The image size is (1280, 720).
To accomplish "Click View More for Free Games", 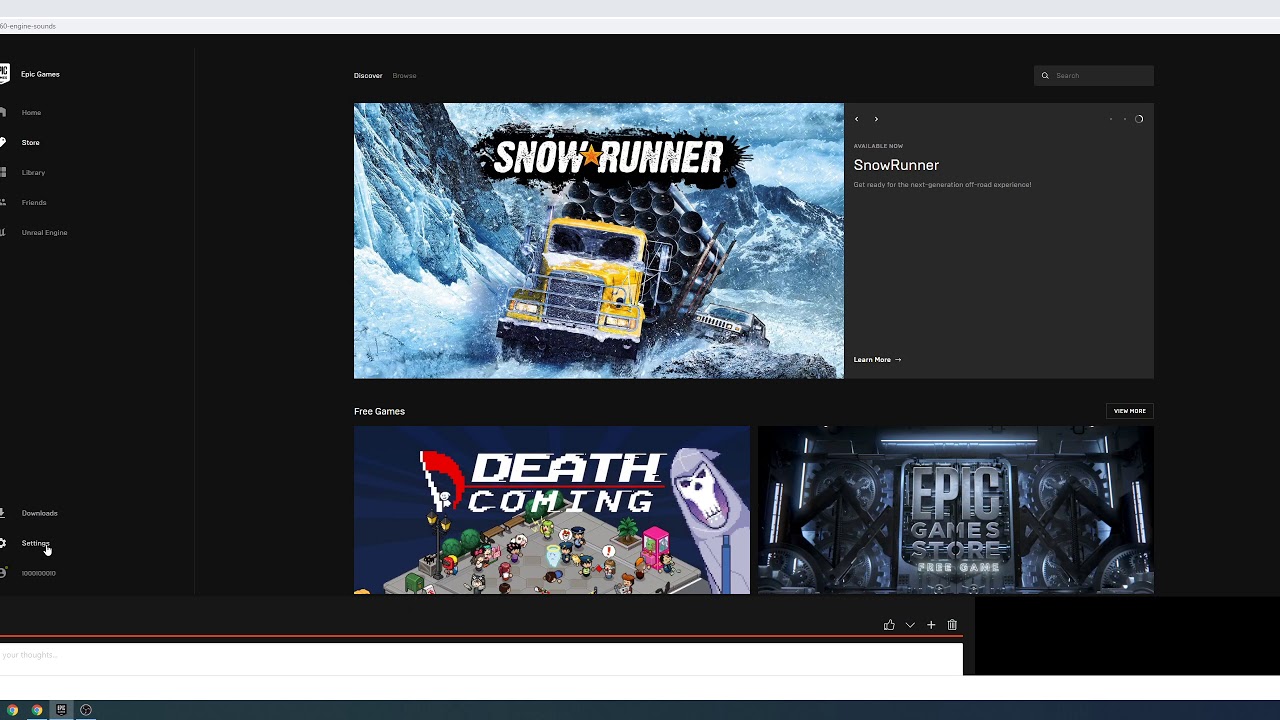I will pos(1130,411).
